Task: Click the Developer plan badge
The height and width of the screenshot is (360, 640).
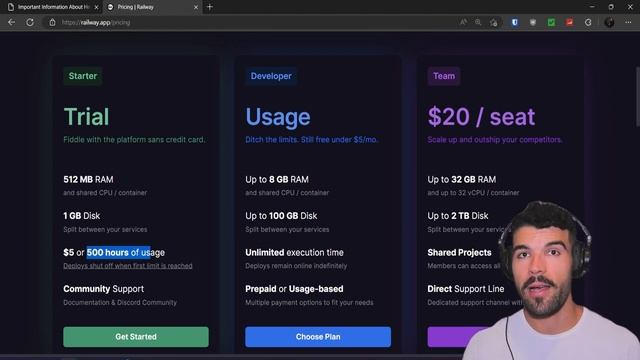Action: click(271, 76)
